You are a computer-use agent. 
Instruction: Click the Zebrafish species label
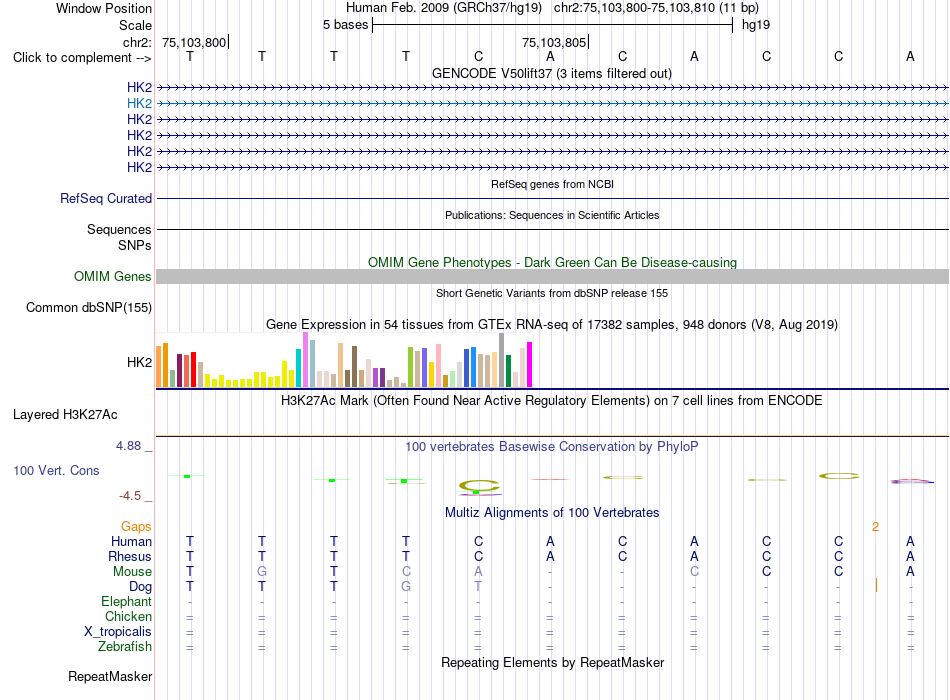[125, 647]
